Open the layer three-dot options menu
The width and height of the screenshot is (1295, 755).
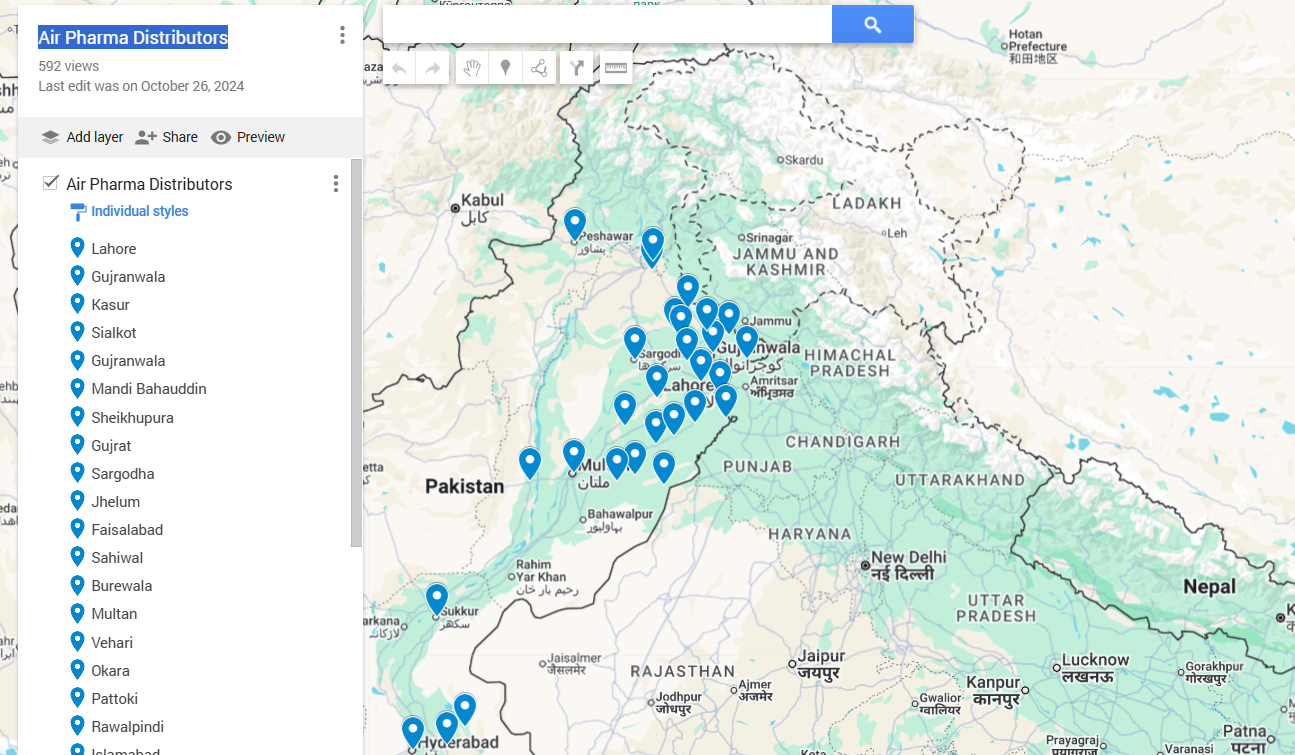pos(336,184)
